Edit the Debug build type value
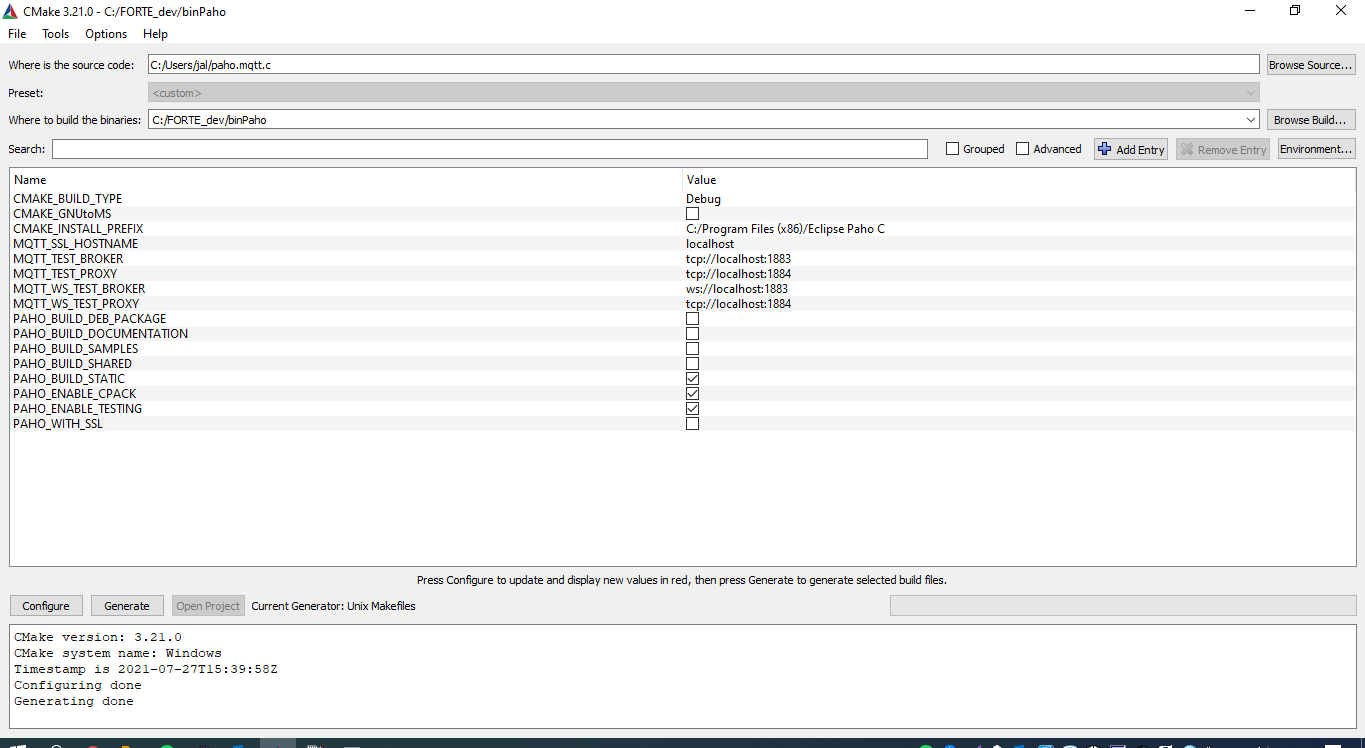Screen dimensions: 1365x748 point(703,199)
